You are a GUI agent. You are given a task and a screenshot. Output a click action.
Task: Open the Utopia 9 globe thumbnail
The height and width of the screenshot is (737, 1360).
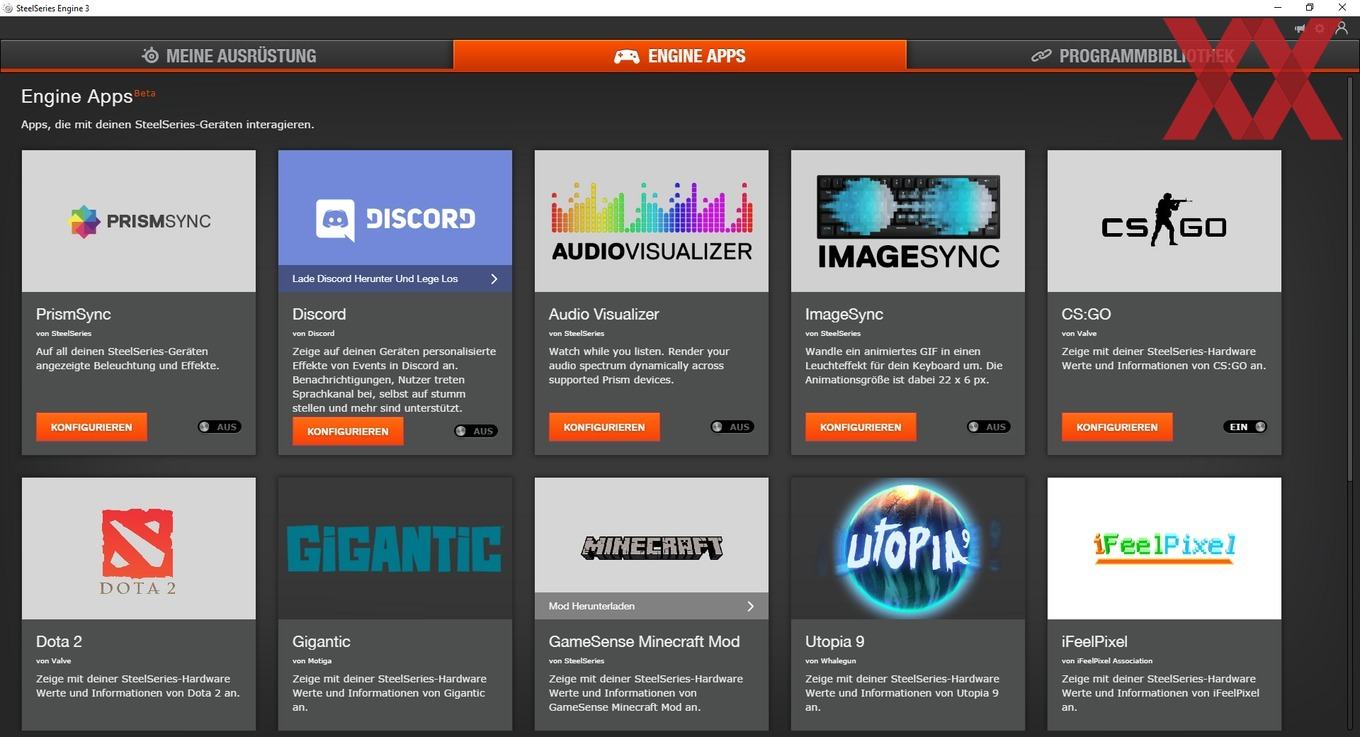click(x=908, y=548)
